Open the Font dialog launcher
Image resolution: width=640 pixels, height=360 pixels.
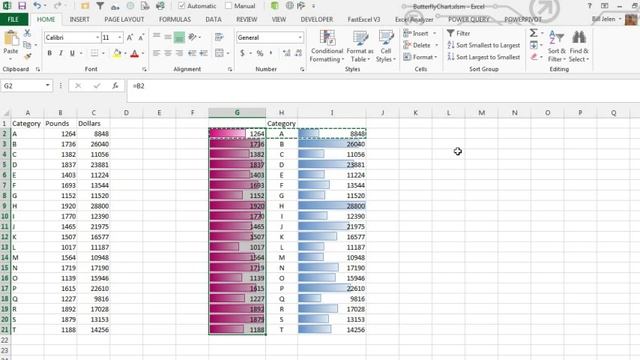point(144,69)
